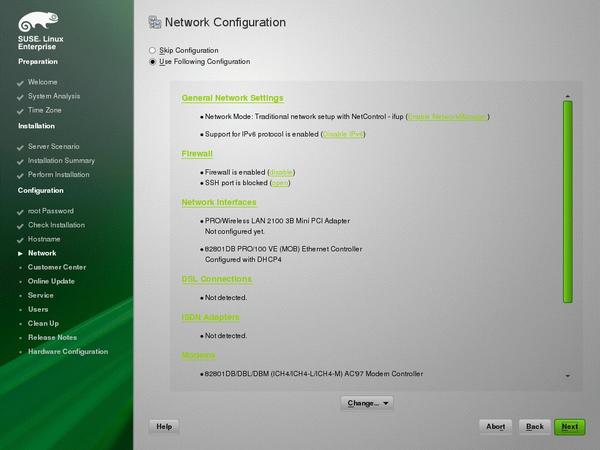The height and width of the screenshot is (450, 600).
Task: Click the arrow marker beside Network
Action: coord(20,253)
